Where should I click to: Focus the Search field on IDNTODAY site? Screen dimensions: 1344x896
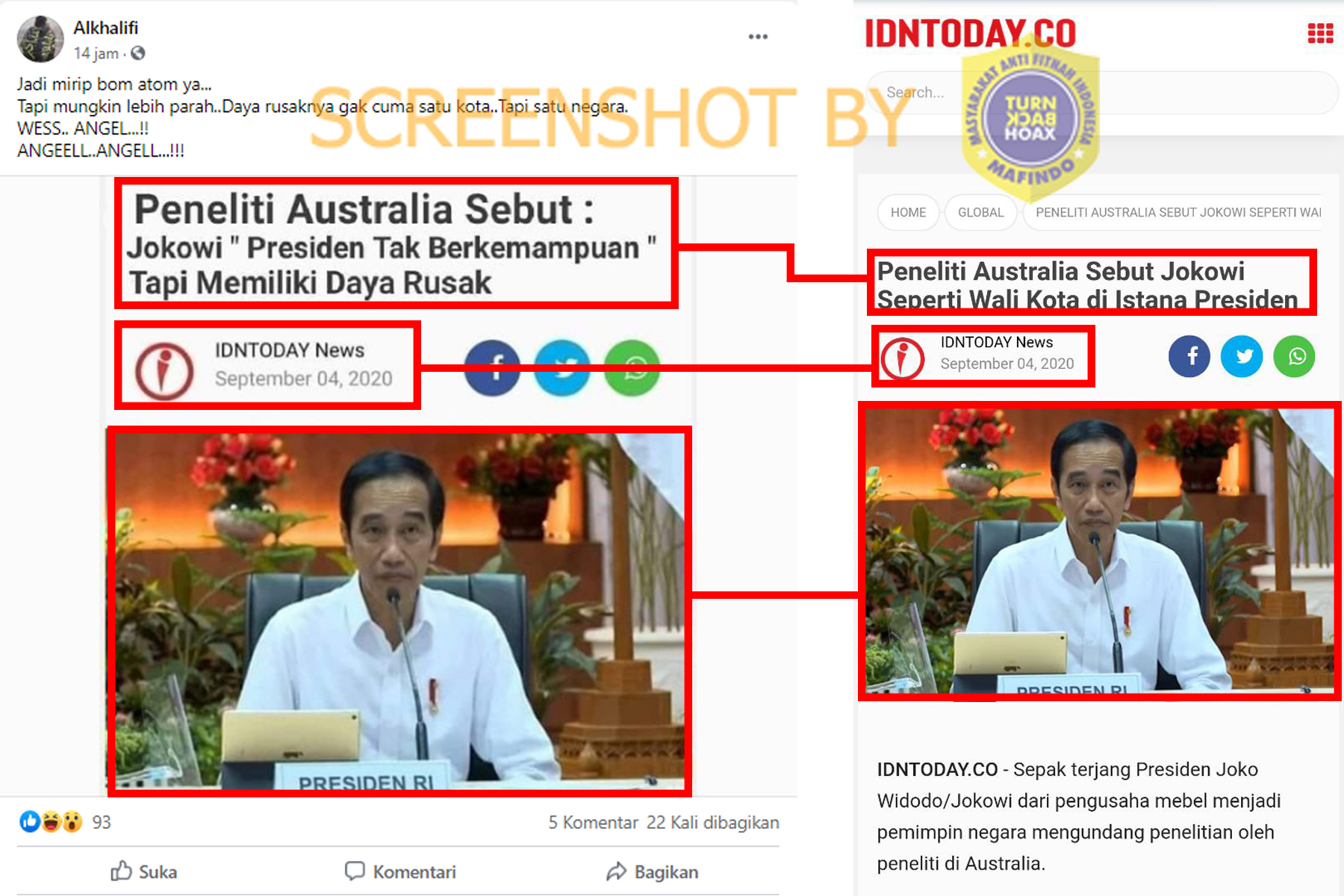[x=1104, y=93]
